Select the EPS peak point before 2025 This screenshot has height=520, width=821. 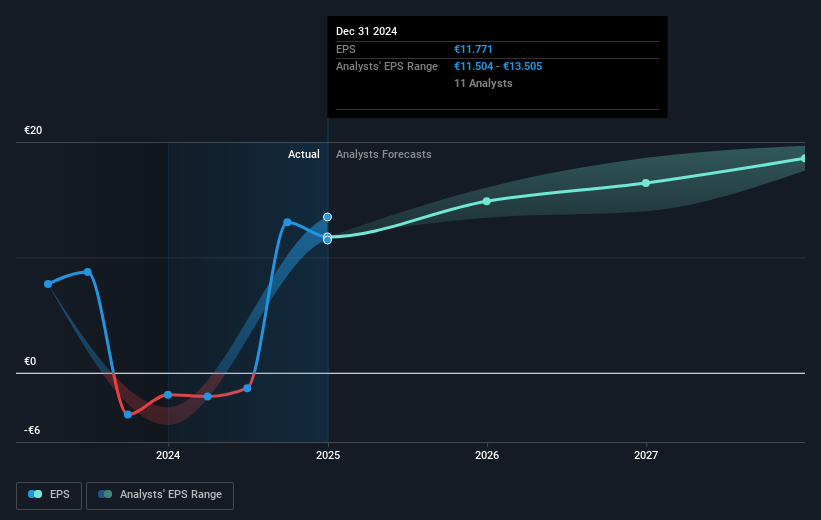click(x=287, y=222)
